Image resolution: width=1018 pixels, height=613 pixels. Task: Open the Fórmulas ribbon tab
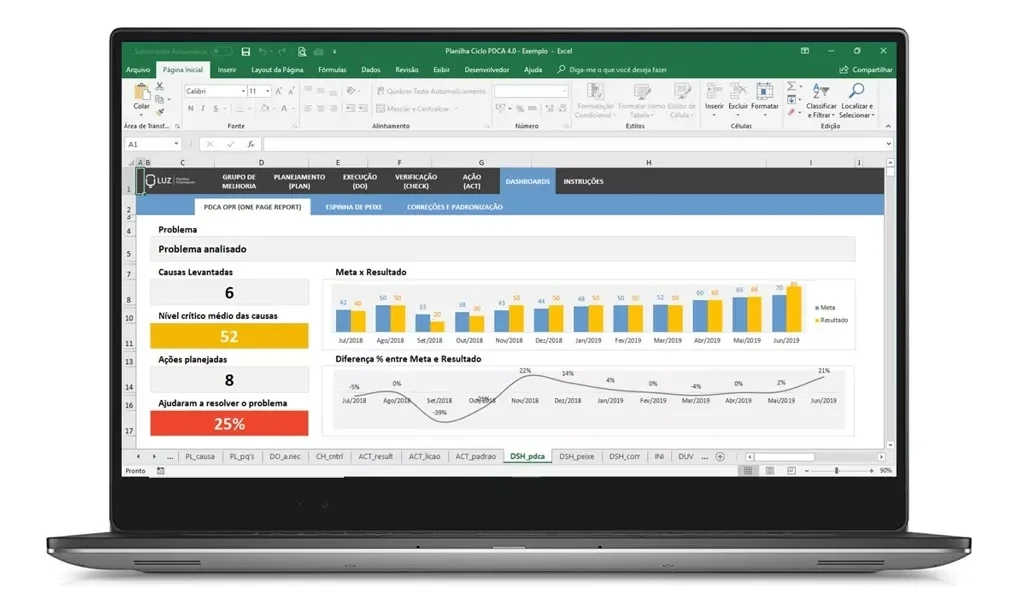332,69
